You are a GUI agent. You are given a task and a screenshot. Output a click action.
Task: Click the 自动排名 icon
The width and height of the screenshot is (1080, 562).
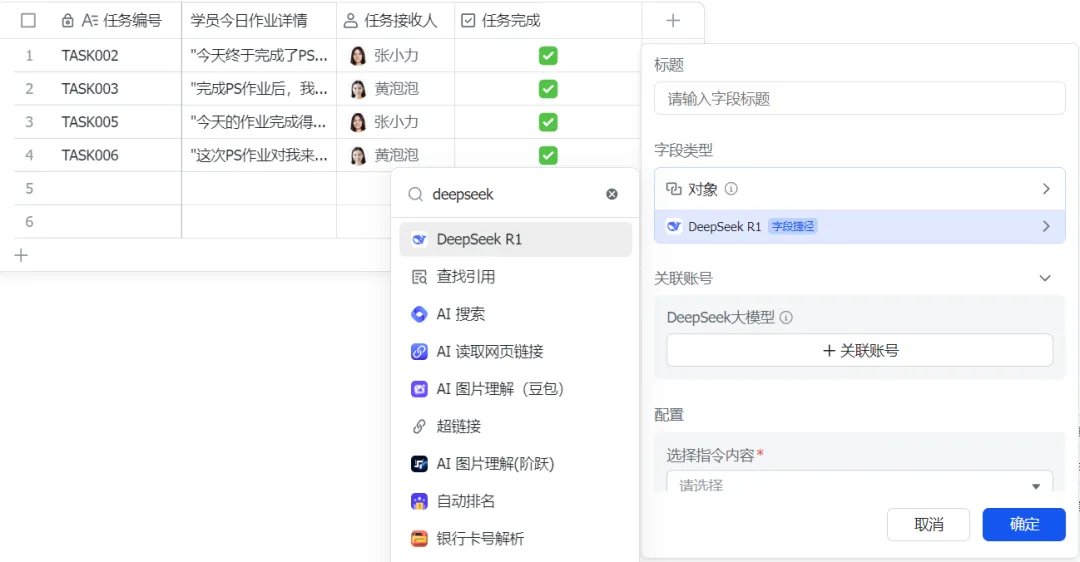click(x=419, y=501)
